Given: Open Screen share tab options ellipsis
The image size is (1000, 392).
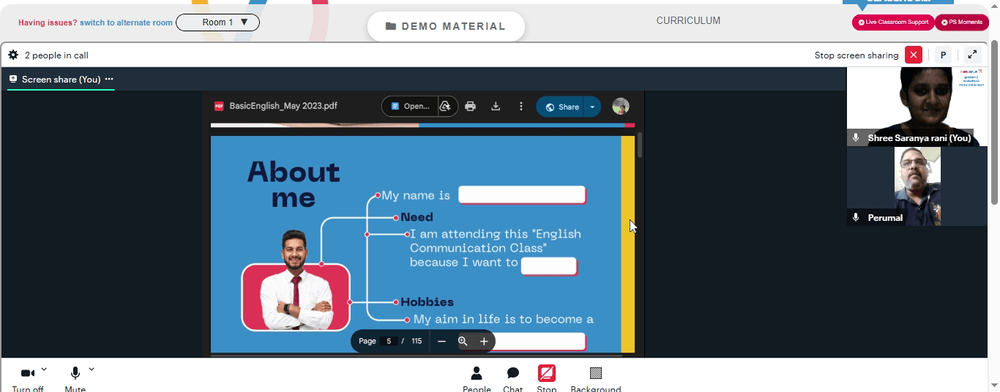Looking at the screenshot, I should pos(109,79).
